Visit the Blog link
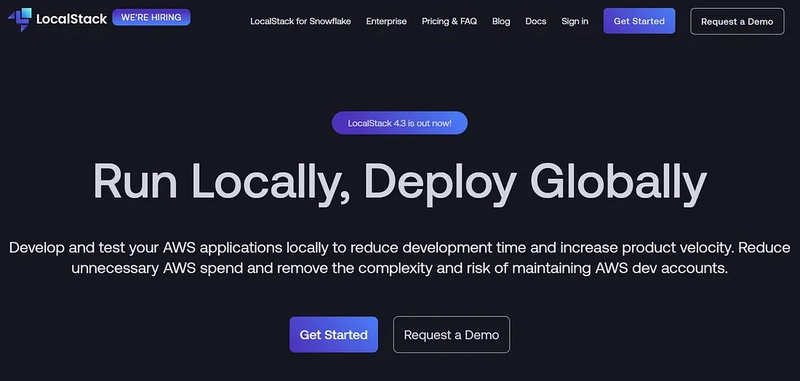The height and width of the screenshot is (381, 800). coord(501,21)
